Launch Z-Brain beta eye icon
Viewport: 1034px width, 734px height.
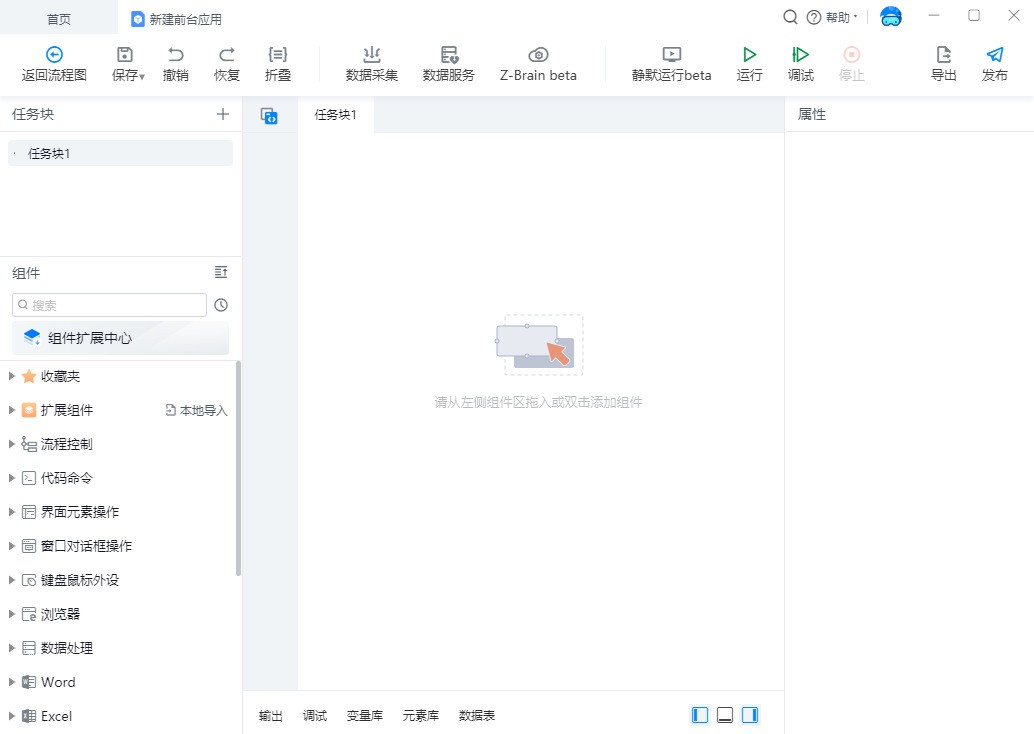pos(538,55)
